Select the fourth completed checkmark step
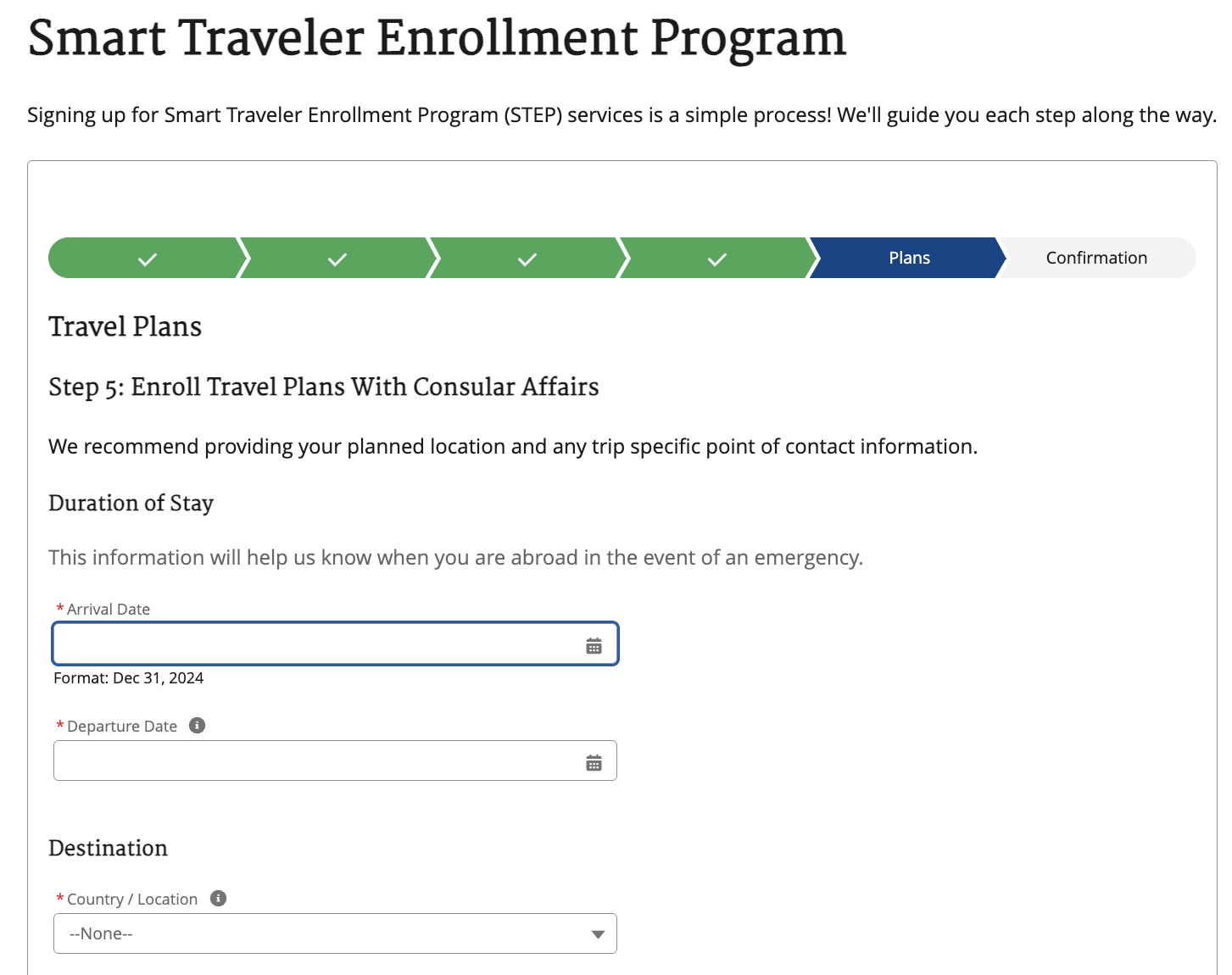The height and width of the screenshot is (975, 1232). click(716, 258)
